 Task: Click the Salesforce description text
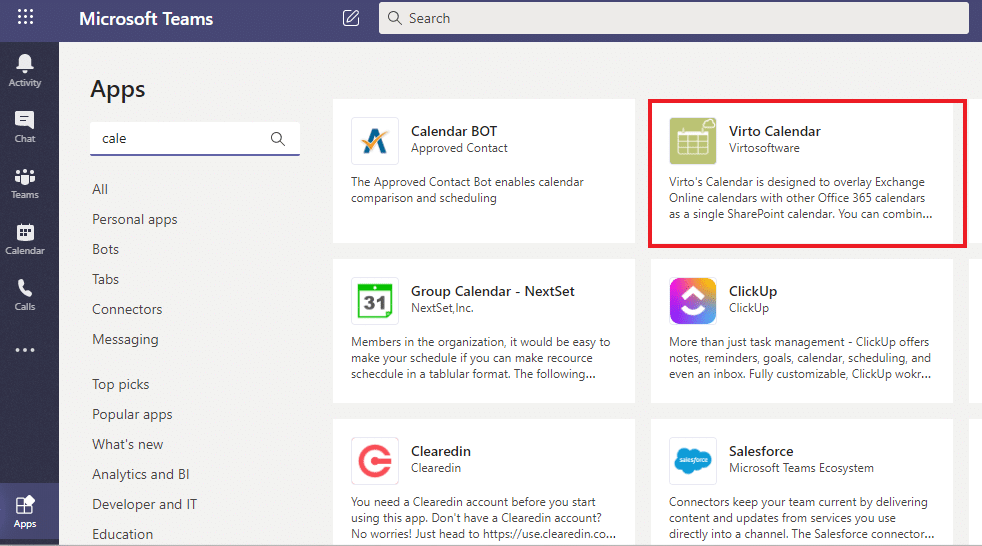pyautogui.click(x=802, y=518)
